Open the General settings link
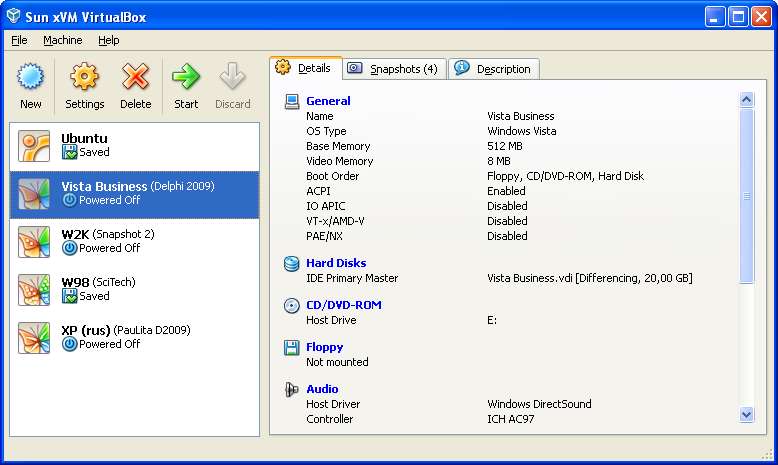Image resolution: width=778 pixels, height=465 pixels. tap(328, 101)
